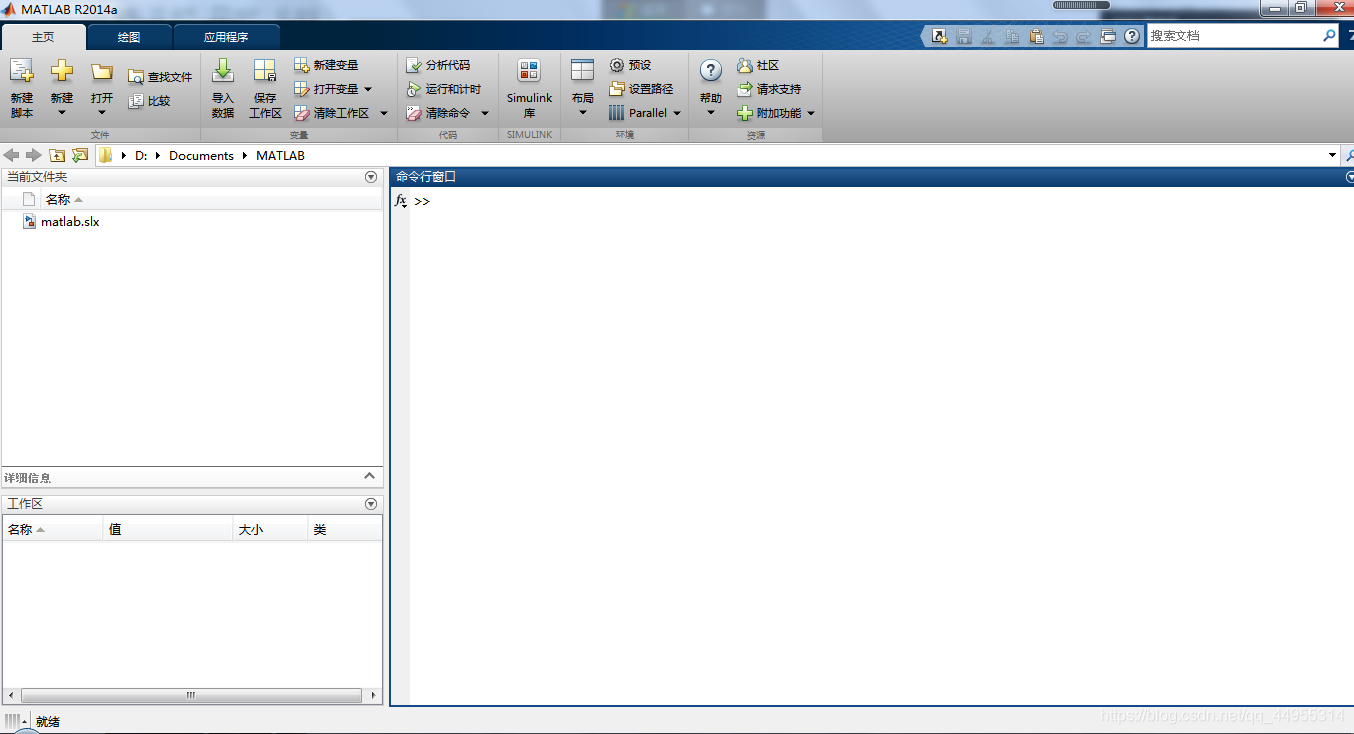
Task: Click the workspace horizontal scrollbar
Action: pyautogui.click(x=191, y=695)
